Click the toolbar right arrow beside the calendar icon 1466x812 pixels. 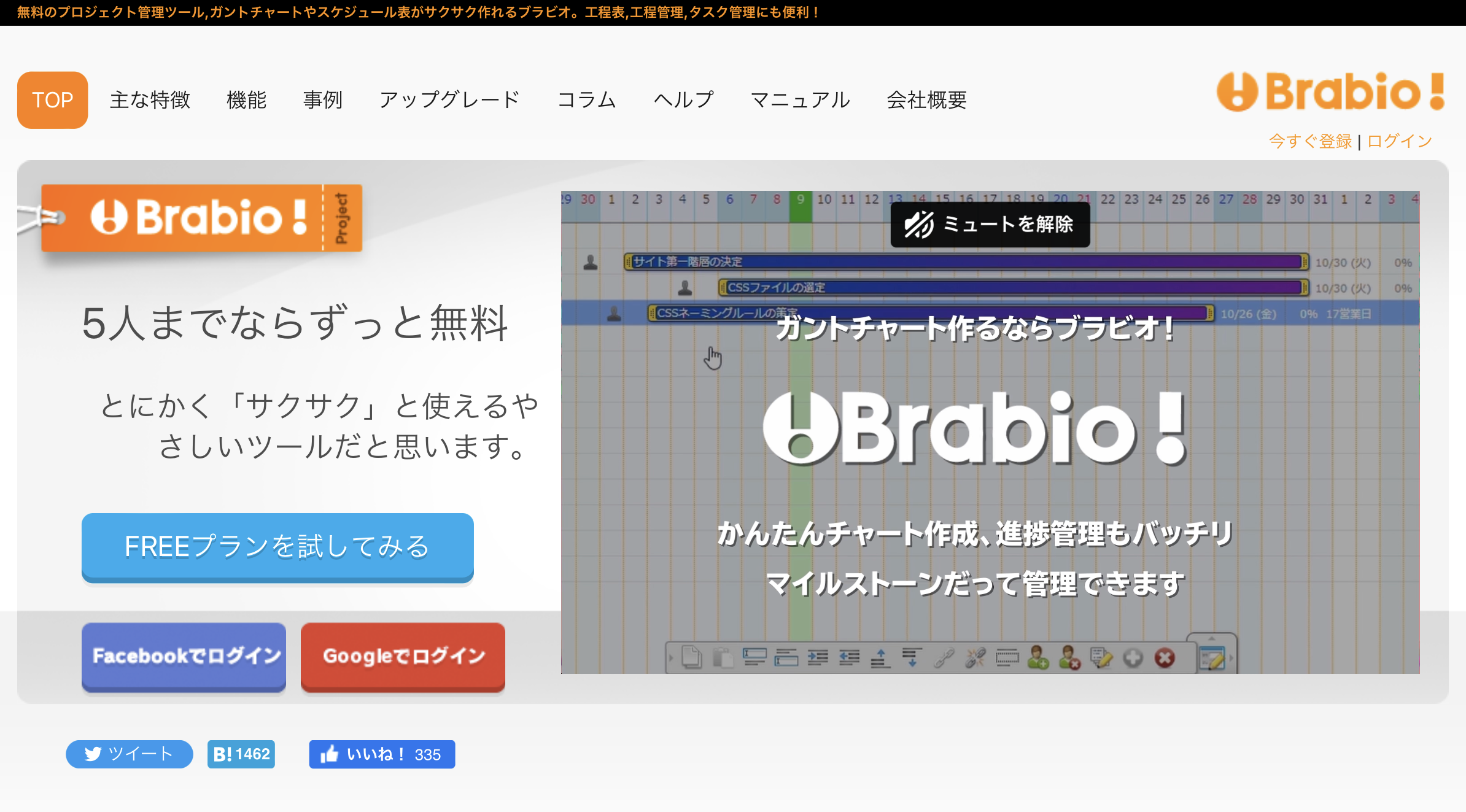point(1231,658)
